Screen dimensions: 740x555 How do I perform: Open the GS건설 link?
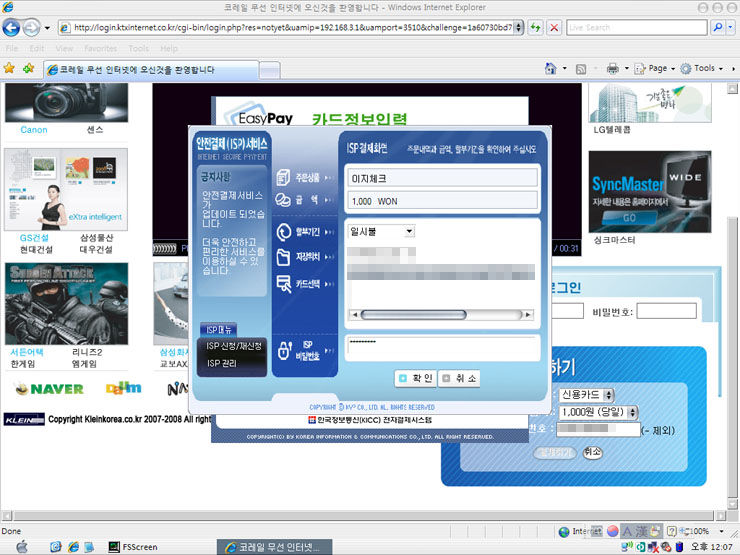pyautogui.click(x=34, y=237)
